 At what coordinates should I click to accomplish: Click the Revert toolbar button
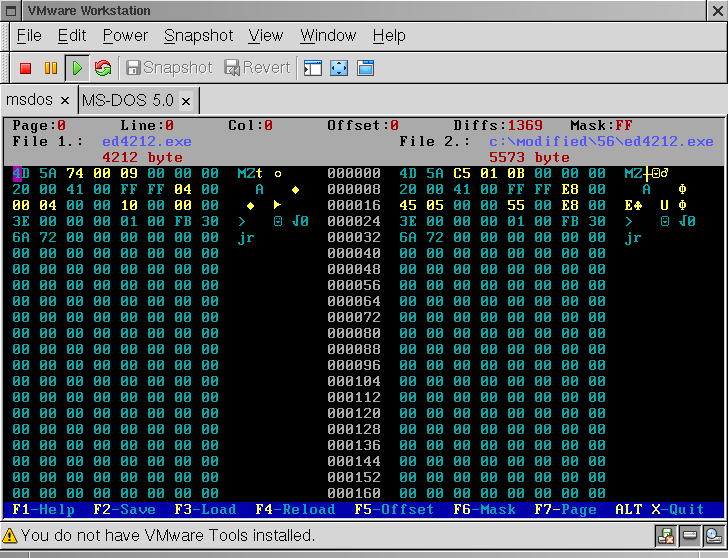pos(258,68)
